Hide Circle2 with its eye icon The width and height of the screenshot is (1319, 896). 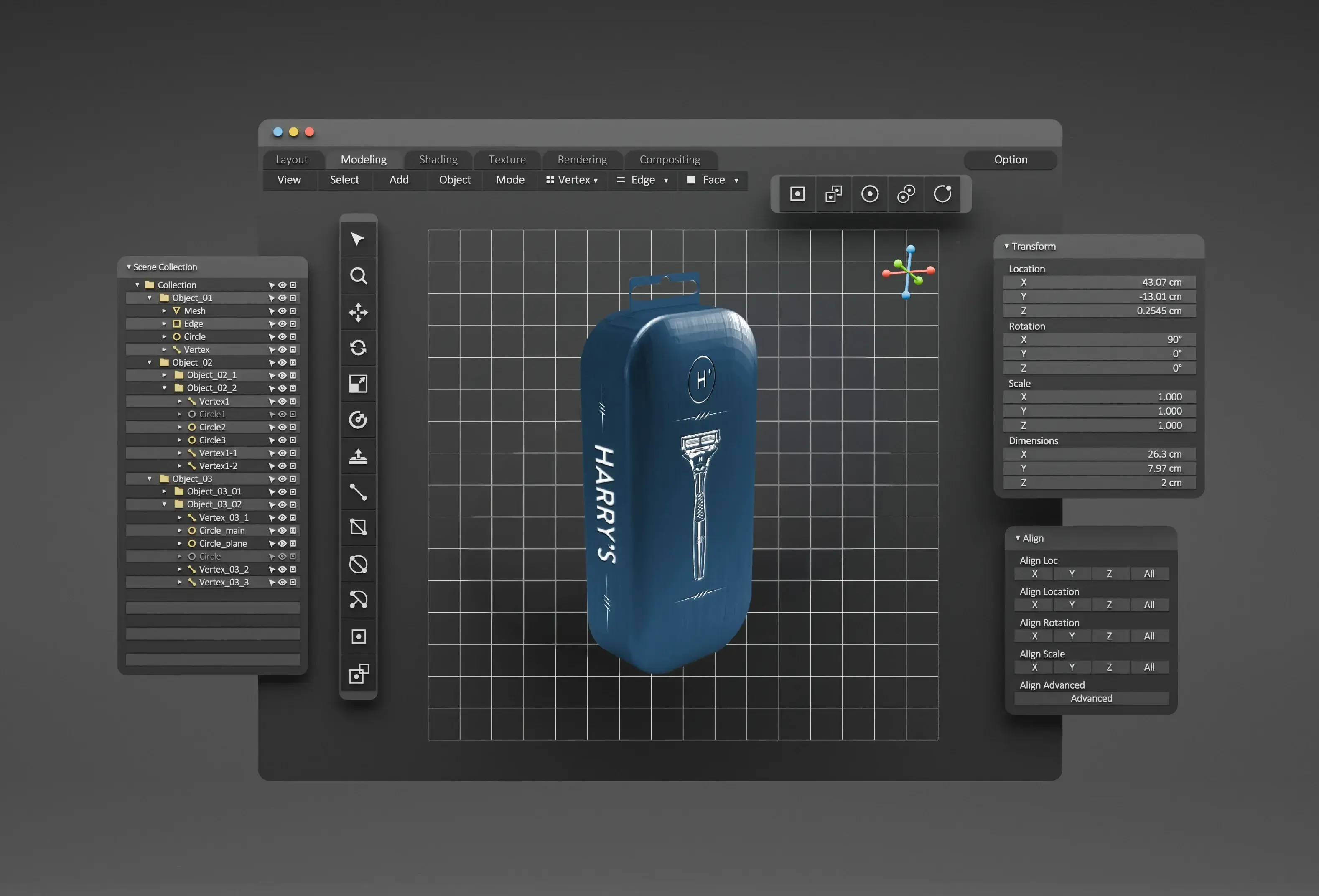point(282,427)
